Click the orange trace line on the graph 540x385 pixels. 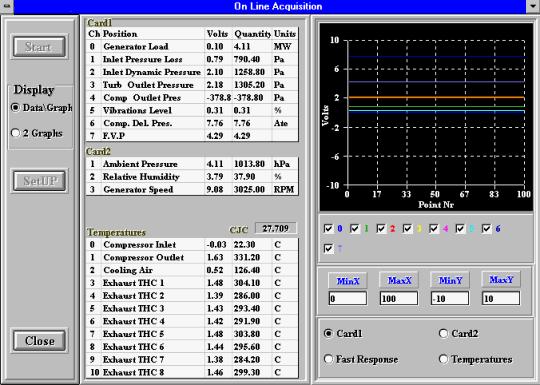(x=436, y=98)
